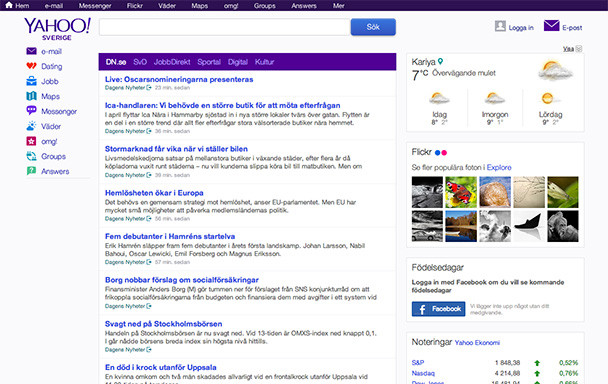This screenshot has width=608, height=384.
Task: Click the Logga in text link
Action: tap(521, 28)
